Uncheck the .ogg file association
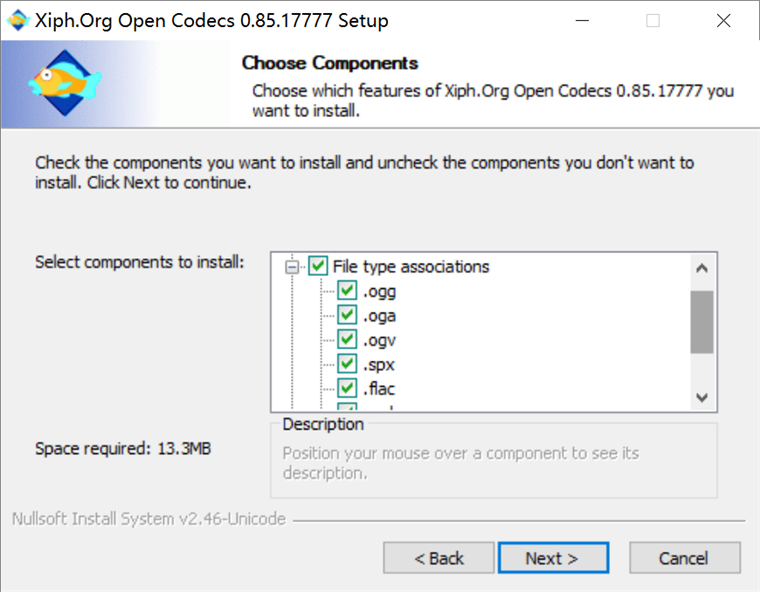Viewport: 760px width, 592px height. pyautogui.click(x=347, y=291)
